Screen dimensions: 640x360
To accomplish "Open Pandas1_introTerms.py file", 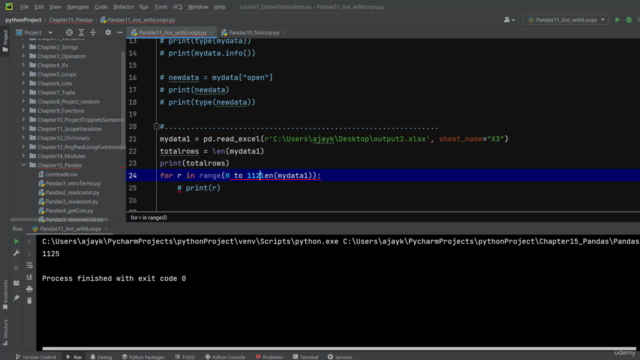I will click(x=73, y=183).
